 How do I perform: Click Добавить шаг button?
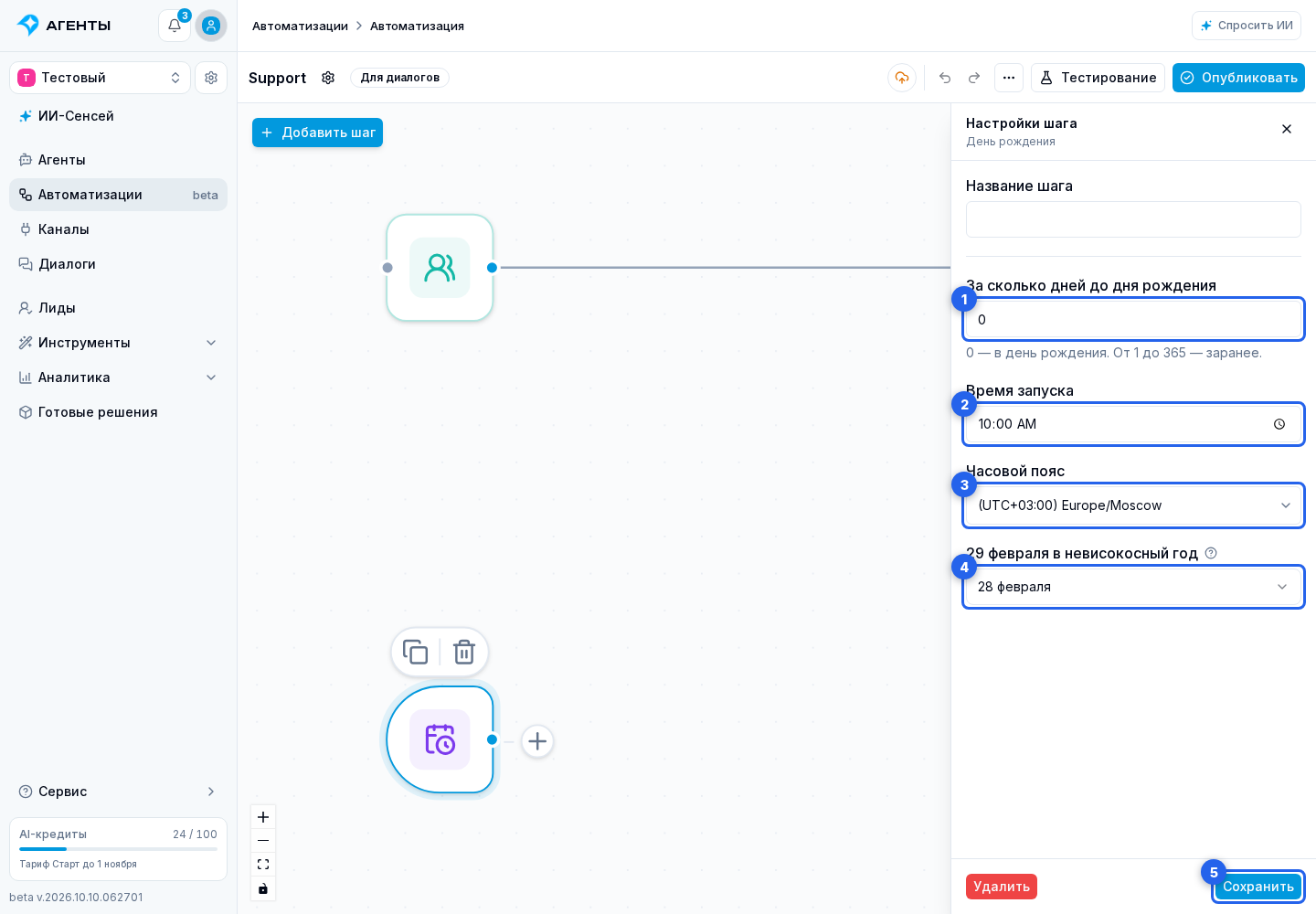pos(317,133)
